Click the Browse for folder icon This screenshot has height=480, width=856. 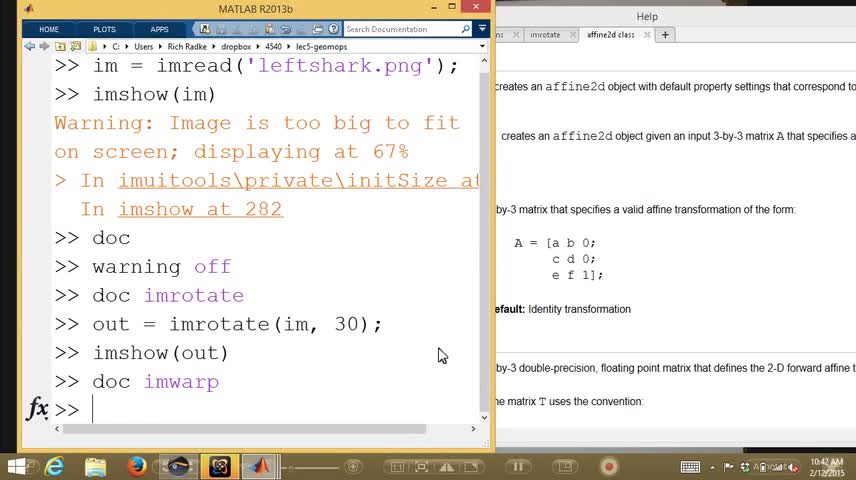tap(75, 46)
